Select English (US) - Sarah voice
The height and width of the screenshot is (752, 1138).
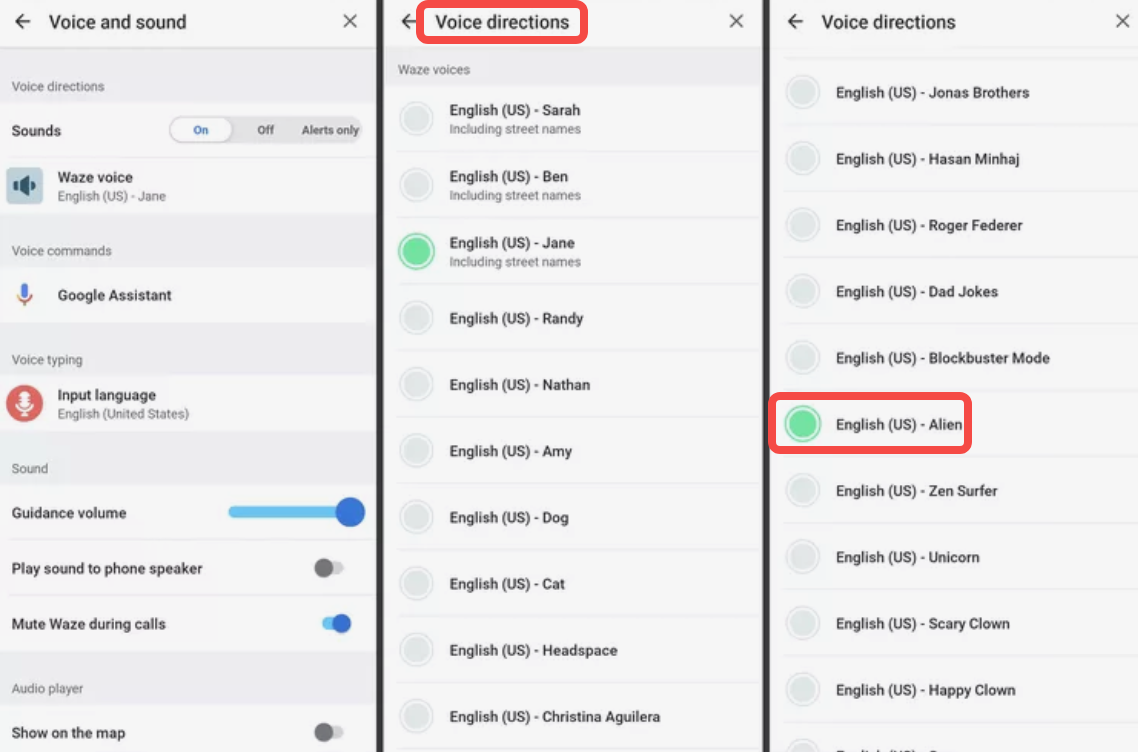[417, 119]
